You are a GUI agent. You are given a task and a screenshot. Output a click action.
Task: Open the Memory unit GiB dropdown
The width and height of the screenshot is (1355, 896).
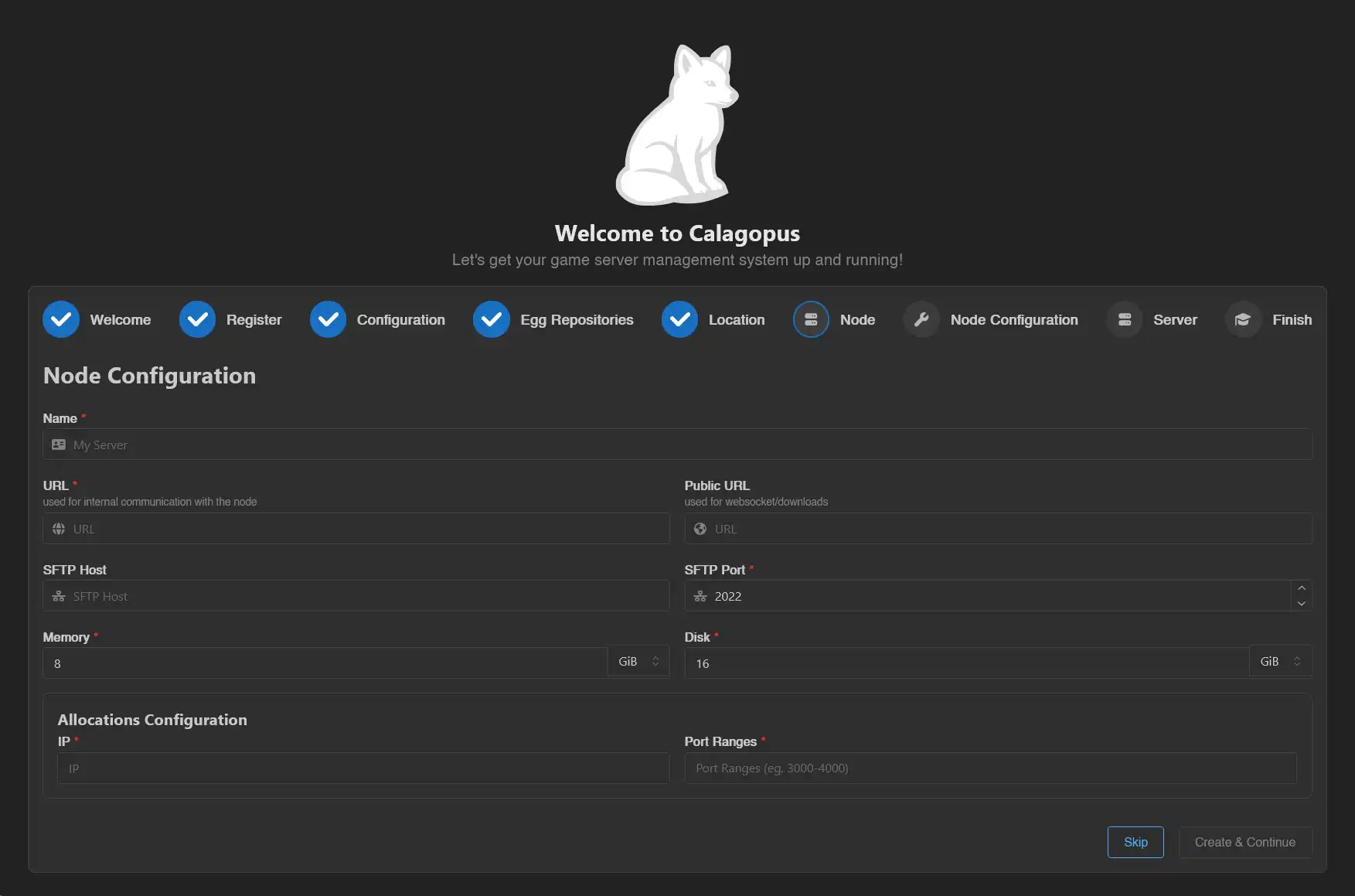pos(638,662)
